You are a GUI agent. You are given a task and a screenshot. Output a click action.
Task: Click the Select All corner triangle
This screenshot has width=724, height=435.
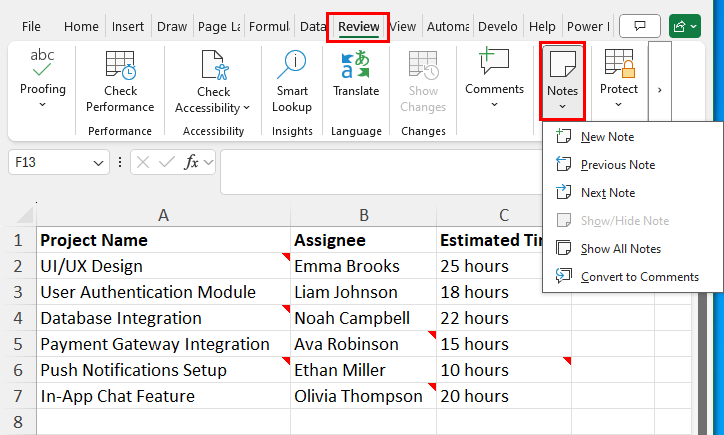tap(24, 215)
